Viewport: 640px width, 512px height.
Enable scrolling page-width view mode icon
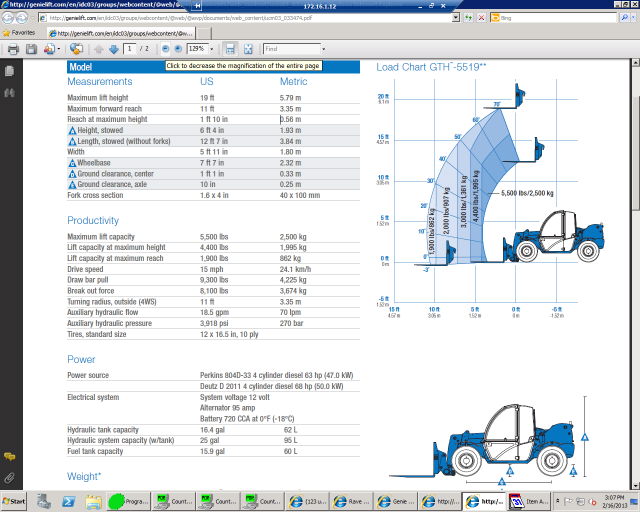[x=230, y=49]
